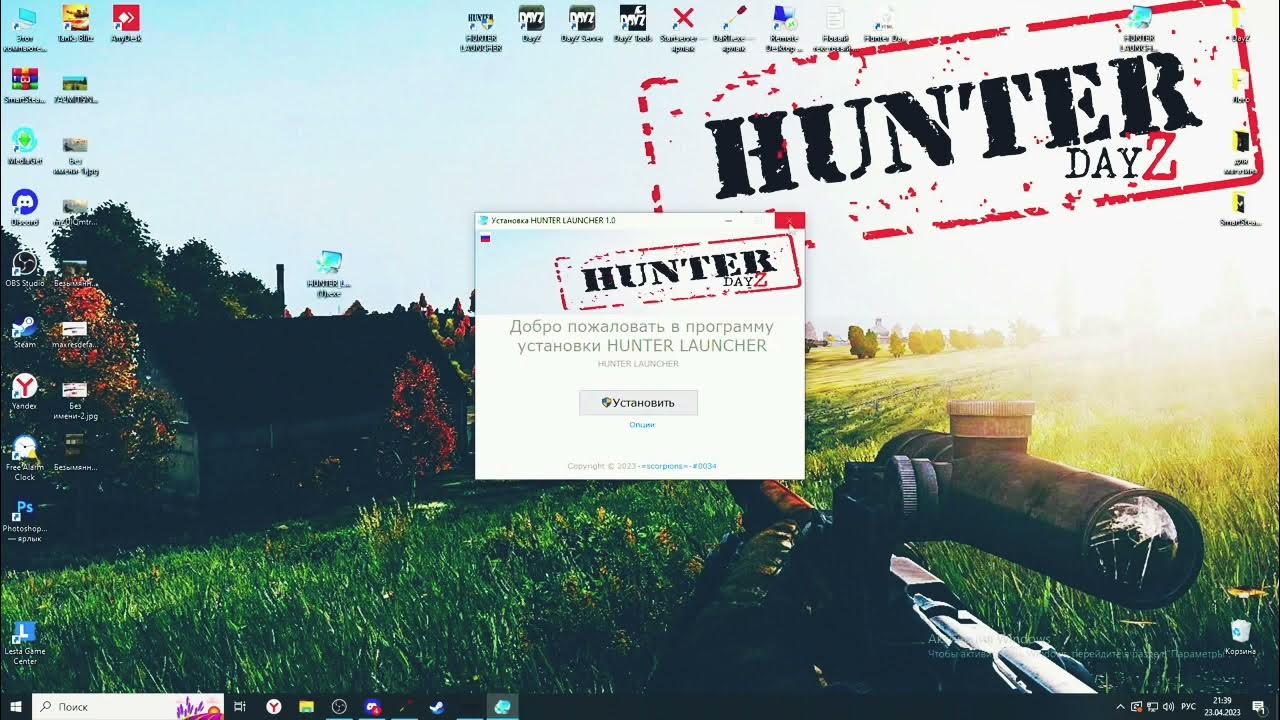The image size is (1280, 720).
Task: Switch the РУС input language indicator
Action: click(1188, 707)
